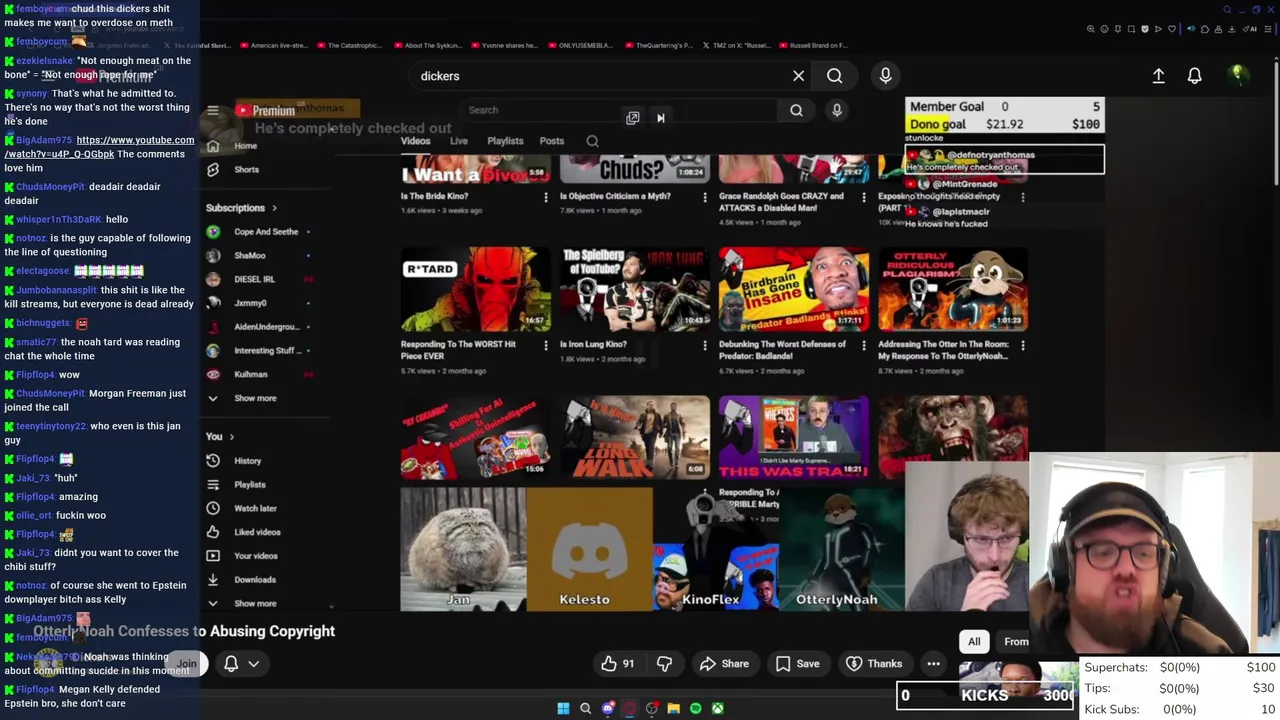The image size is (1280, 720).
Task: Open the Windows Start button
Action: pyautogui.click(x=563, y=709)
